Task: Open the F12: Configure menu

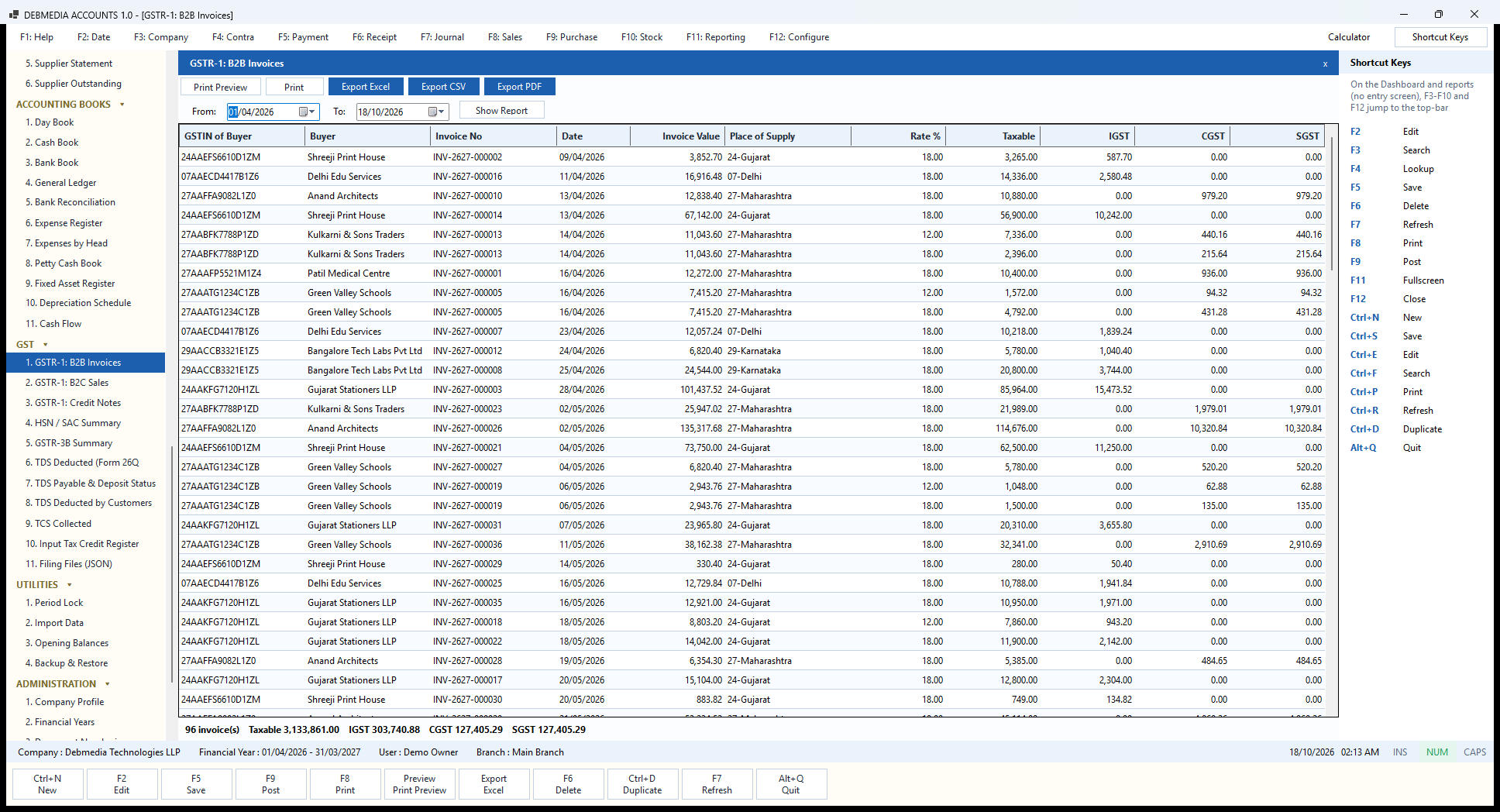Action: (799, 37)
